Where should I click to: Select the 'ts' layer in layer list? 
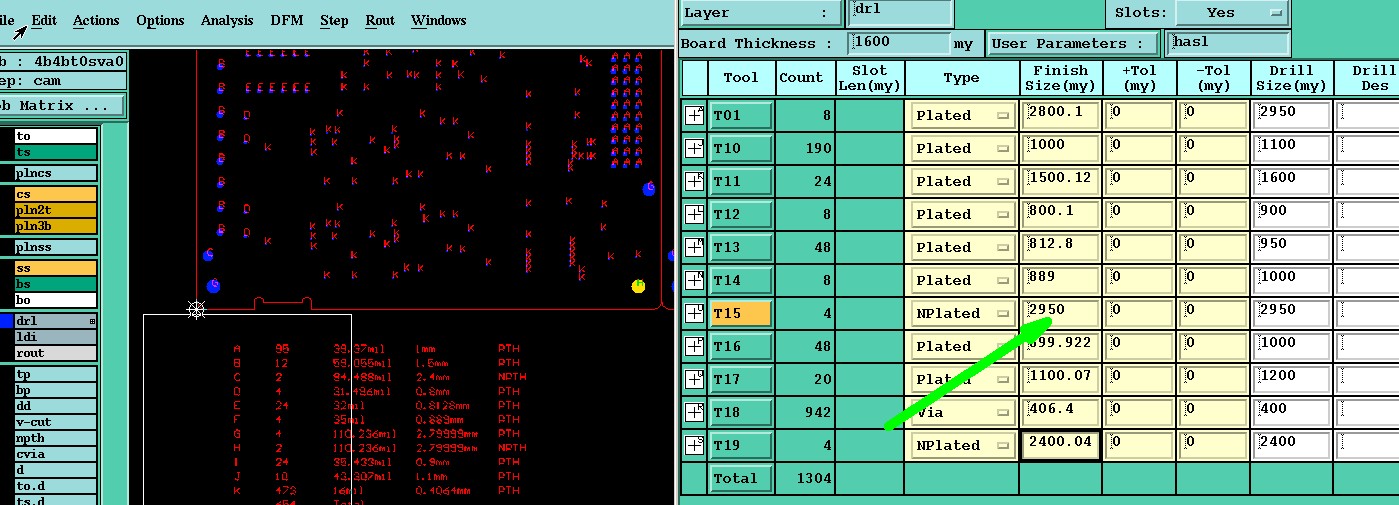coord(56,152)
